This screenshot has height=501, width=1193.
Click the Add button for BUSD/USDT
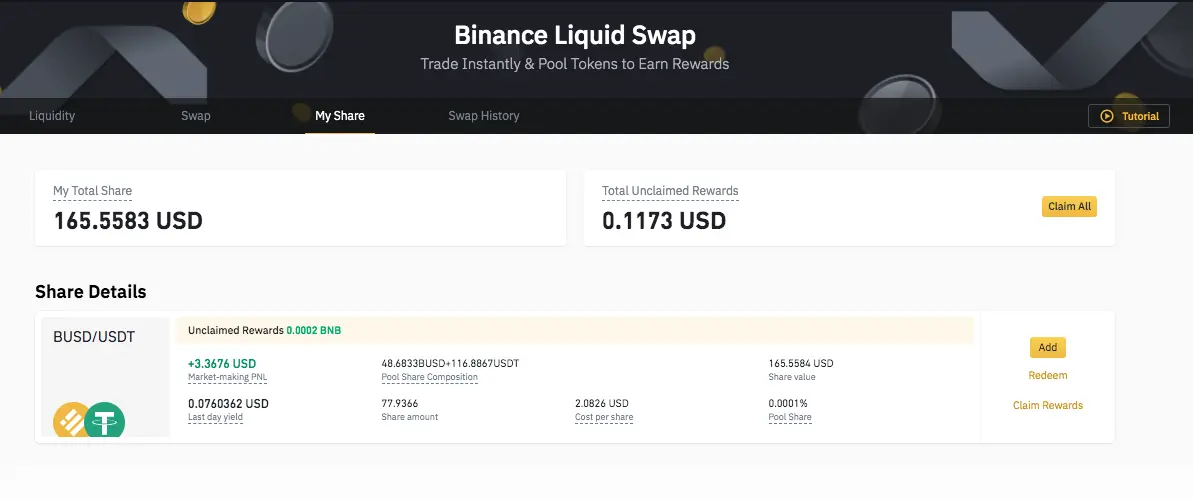(1048, 347)
